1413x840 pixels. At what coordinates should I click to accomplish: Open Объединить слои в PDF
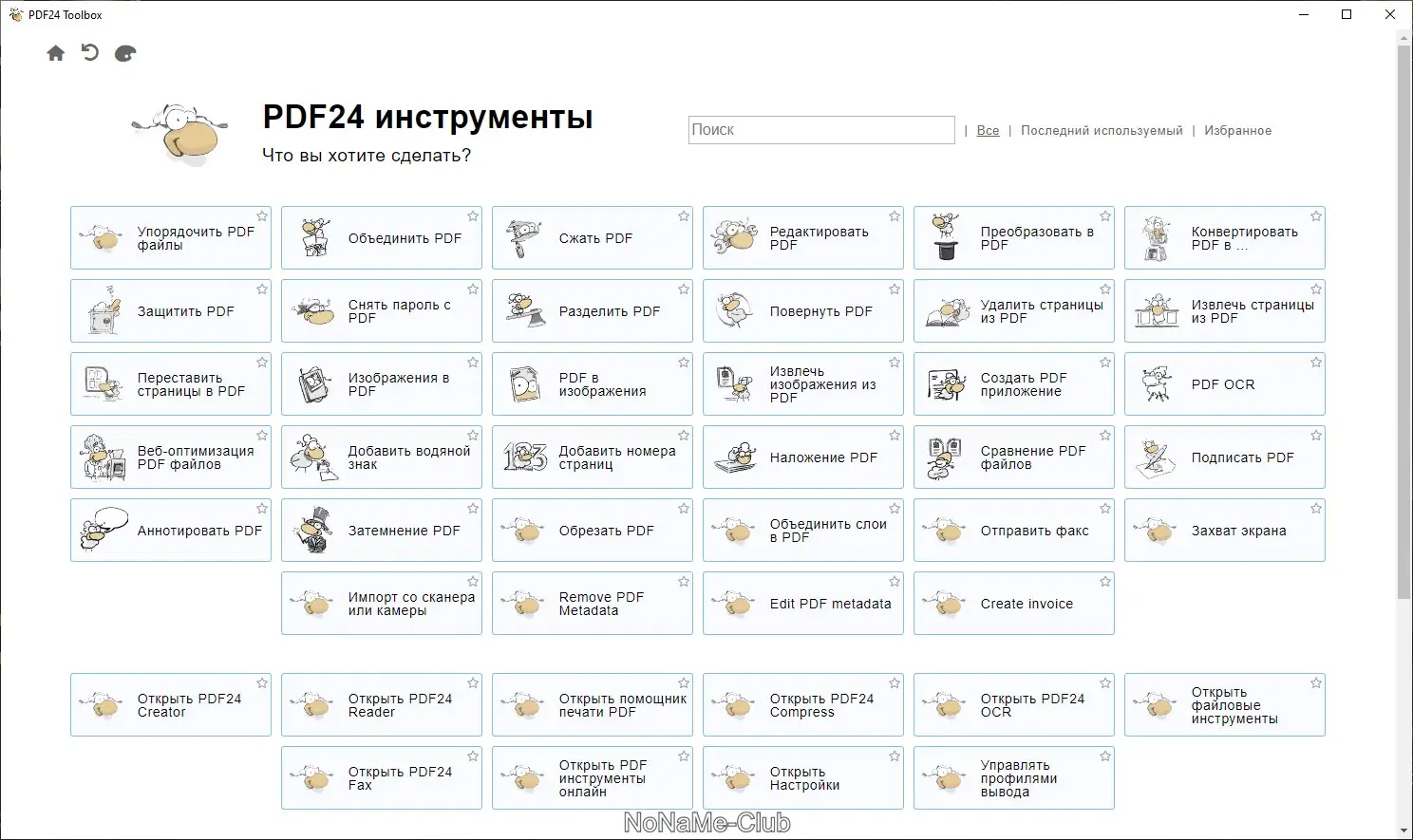tap(803, 531)
